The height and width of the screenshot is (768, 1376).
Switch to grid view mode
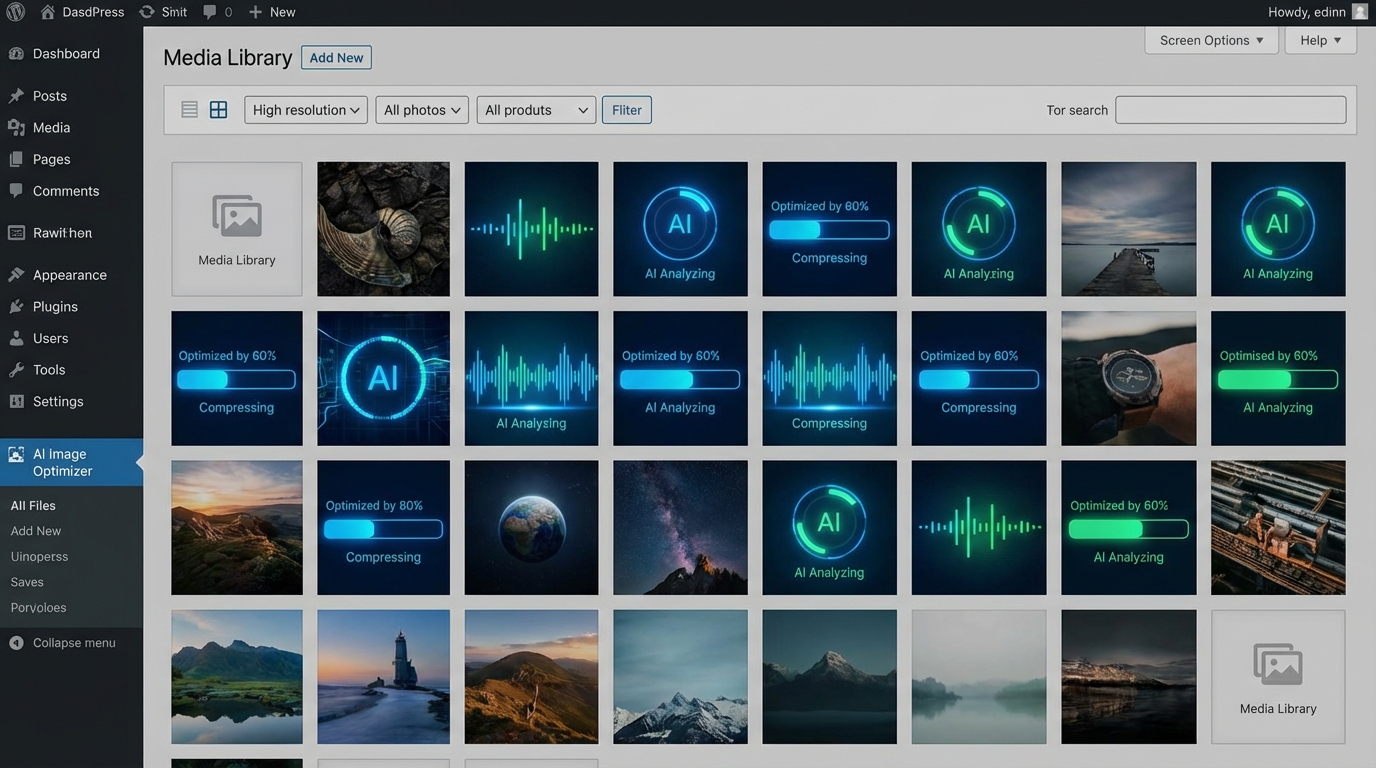pyautogui.click(x=218, y=108)
